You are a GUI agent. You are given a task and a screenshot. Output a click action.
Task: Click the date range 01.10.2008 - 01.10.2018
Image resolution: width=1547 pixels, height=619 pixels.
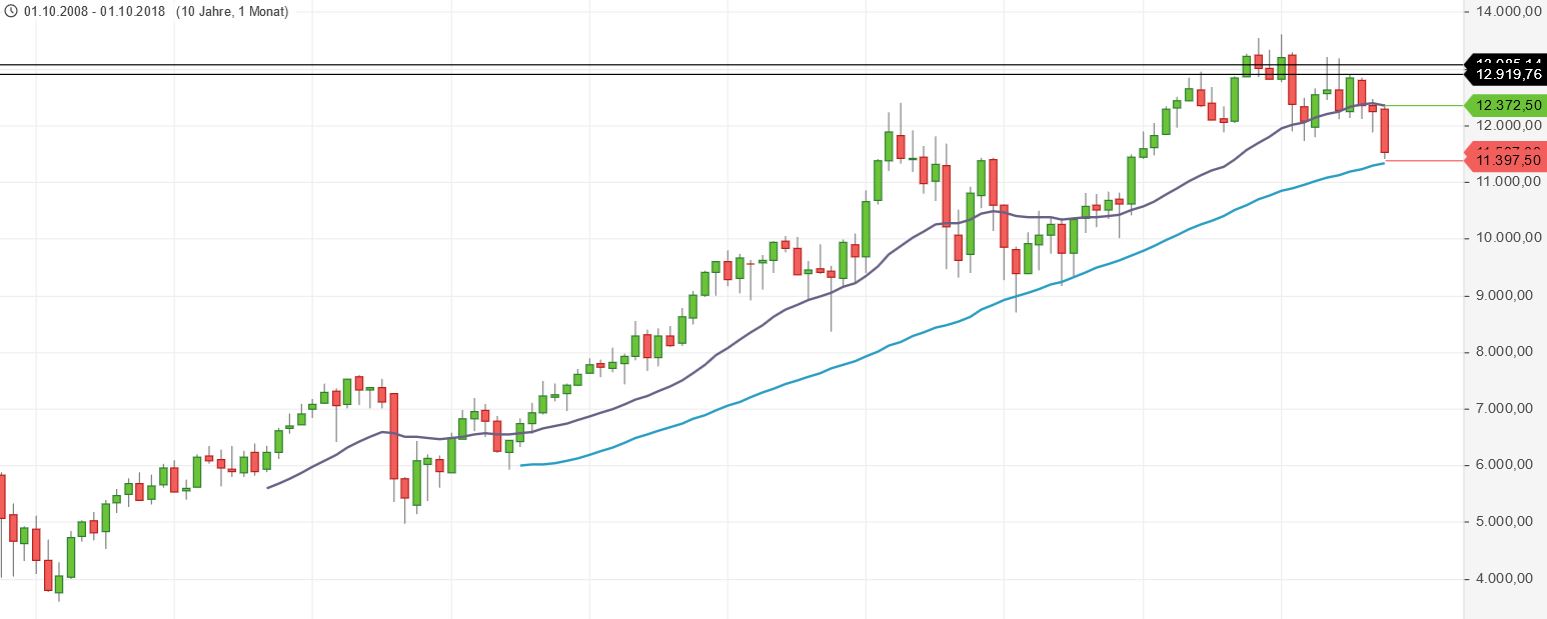click(96, 11)
